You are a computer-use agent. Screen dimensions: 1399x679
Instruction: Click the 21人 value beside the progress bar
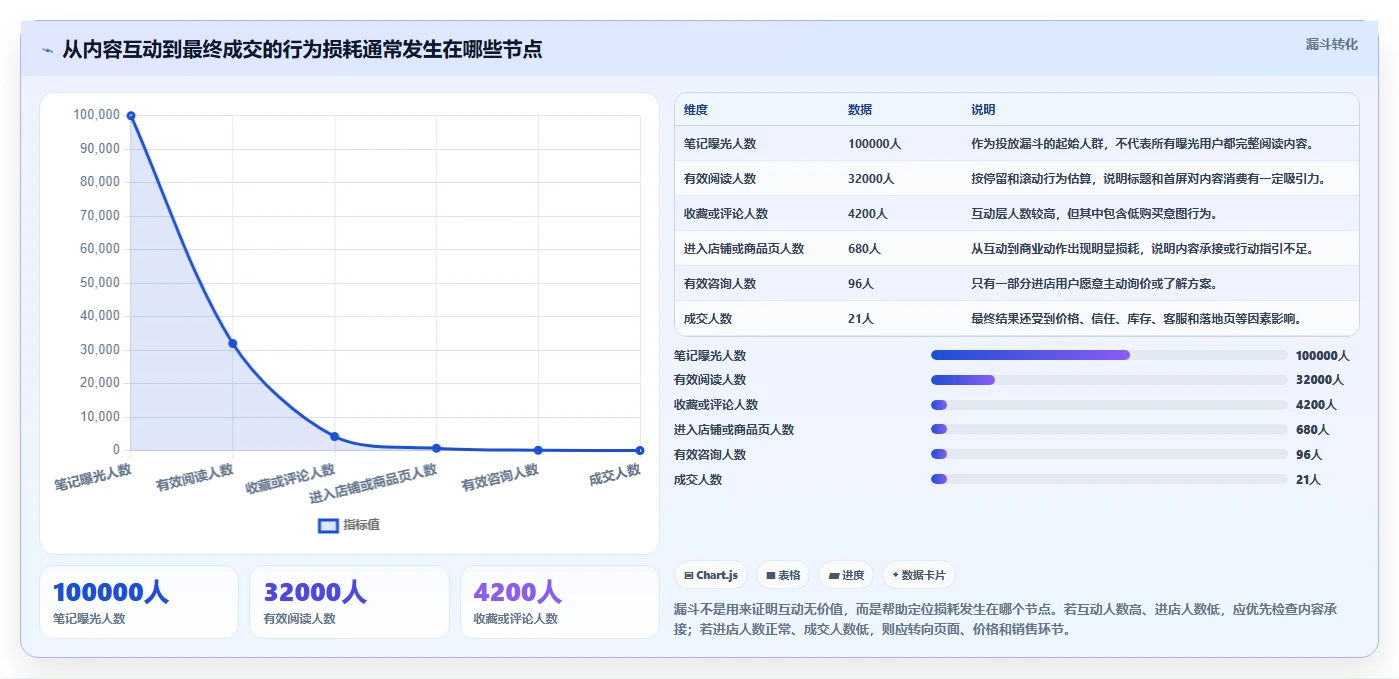click(1308, 480)
